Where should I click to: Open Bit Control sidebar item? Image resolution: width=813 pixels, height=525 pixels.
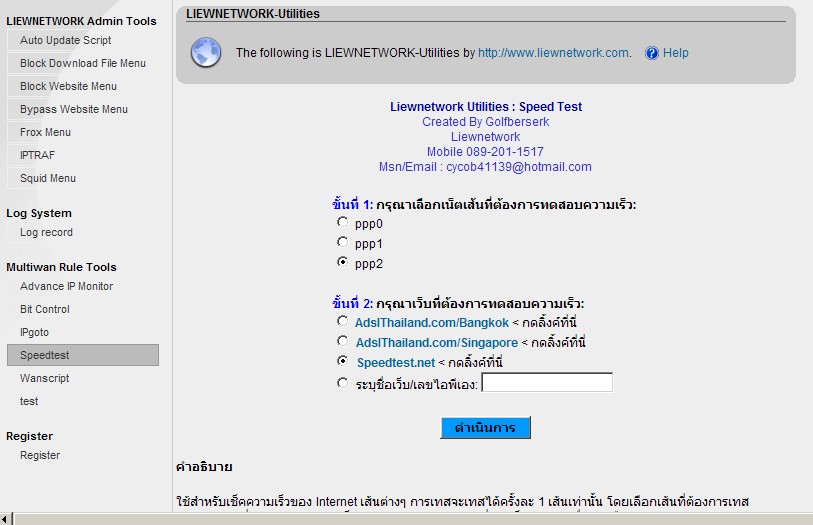45,309
